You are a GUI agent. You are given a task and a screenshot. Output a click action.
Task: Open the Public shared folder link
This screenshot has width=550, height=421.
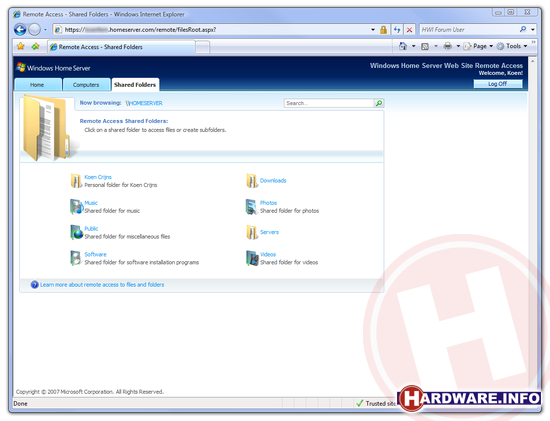pos(91,229)
